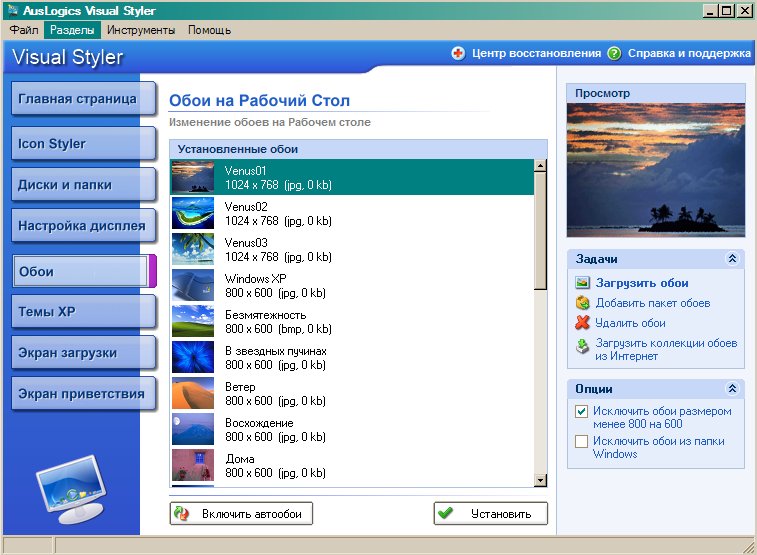Collapse the Задачи panel
This screenshot has width=757, height=555.
pyautogui.click(x=732, y=259)
